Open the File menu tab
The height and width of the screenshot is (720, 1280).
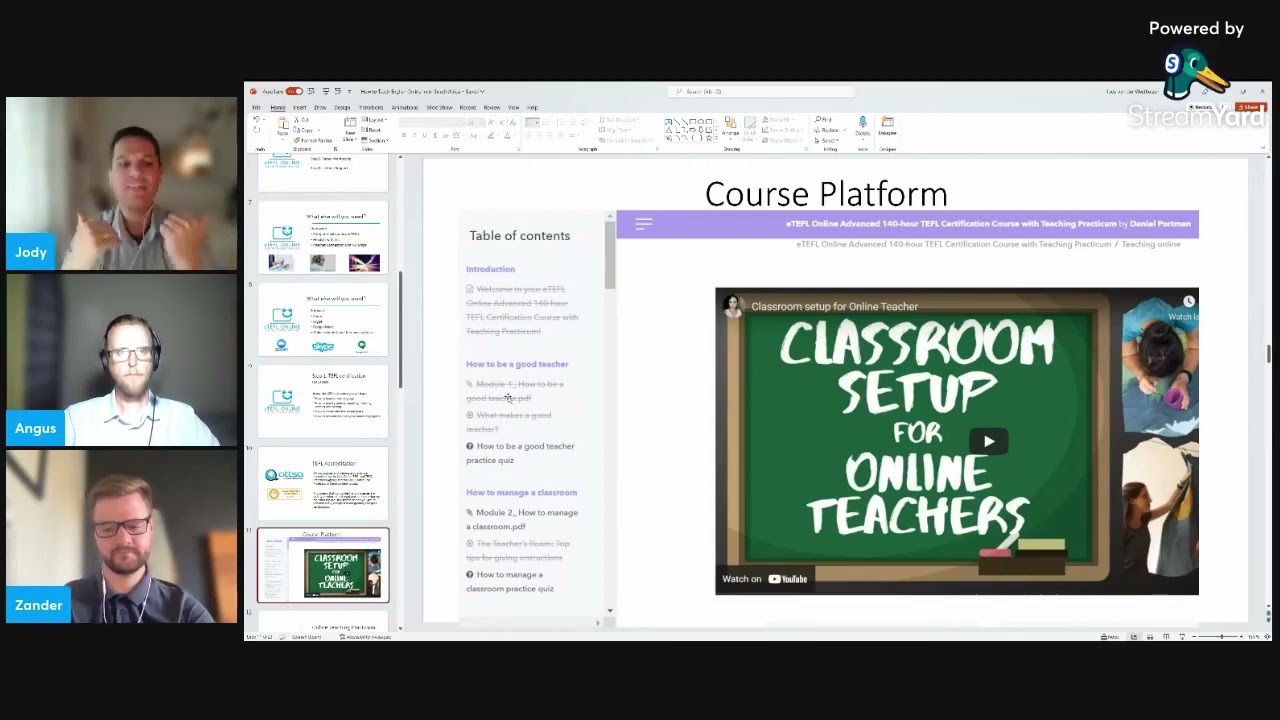pos(256,107)
